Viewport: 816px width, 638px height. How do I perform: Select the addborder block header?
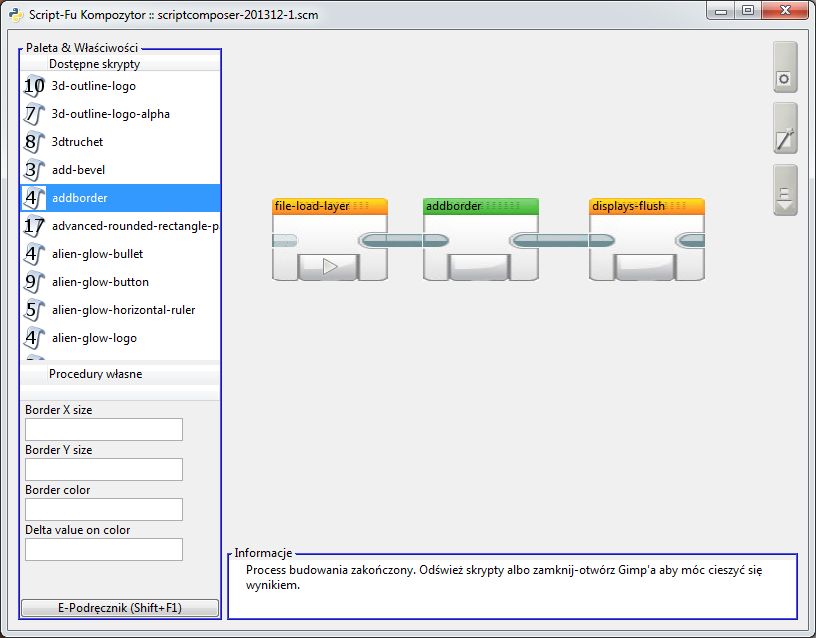(x=480, y=206)
